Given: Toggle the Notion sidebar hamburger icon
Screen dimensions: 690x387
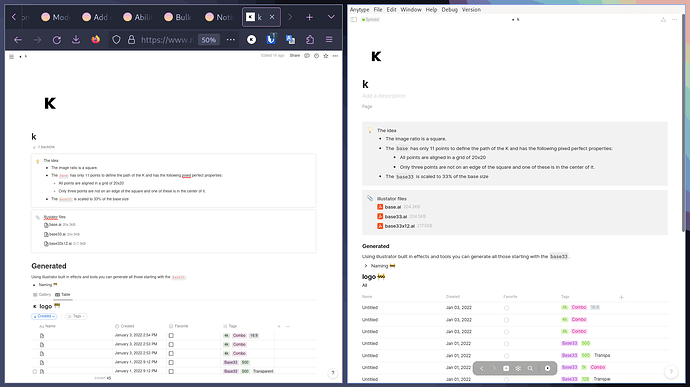Looking at the screenshot, I should (11, 56).
